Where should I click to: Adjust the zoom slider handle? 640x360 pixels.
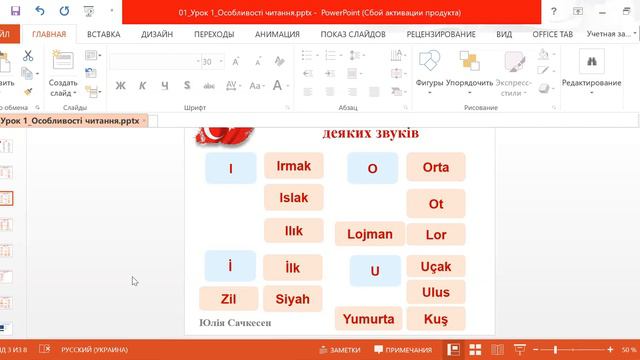click(x=555, y=350)
